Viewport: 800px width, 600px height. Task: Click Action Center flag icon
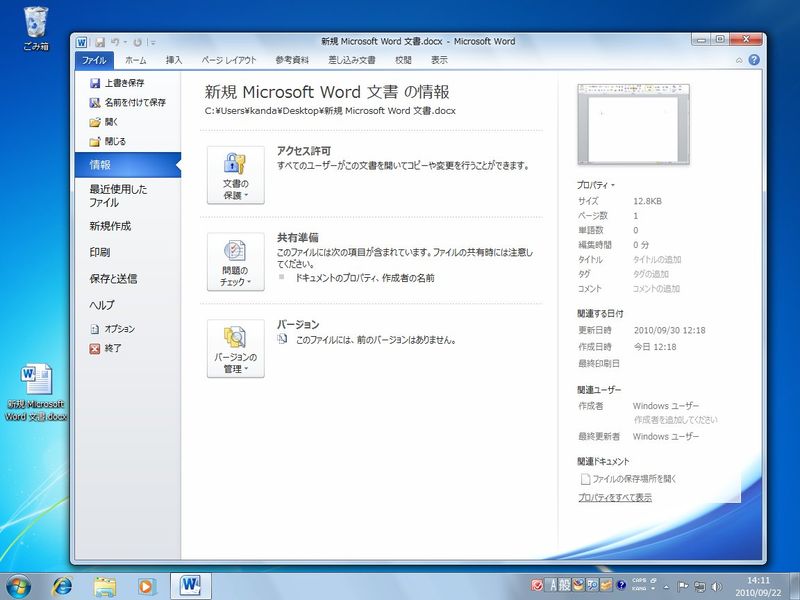click(683, 586)
